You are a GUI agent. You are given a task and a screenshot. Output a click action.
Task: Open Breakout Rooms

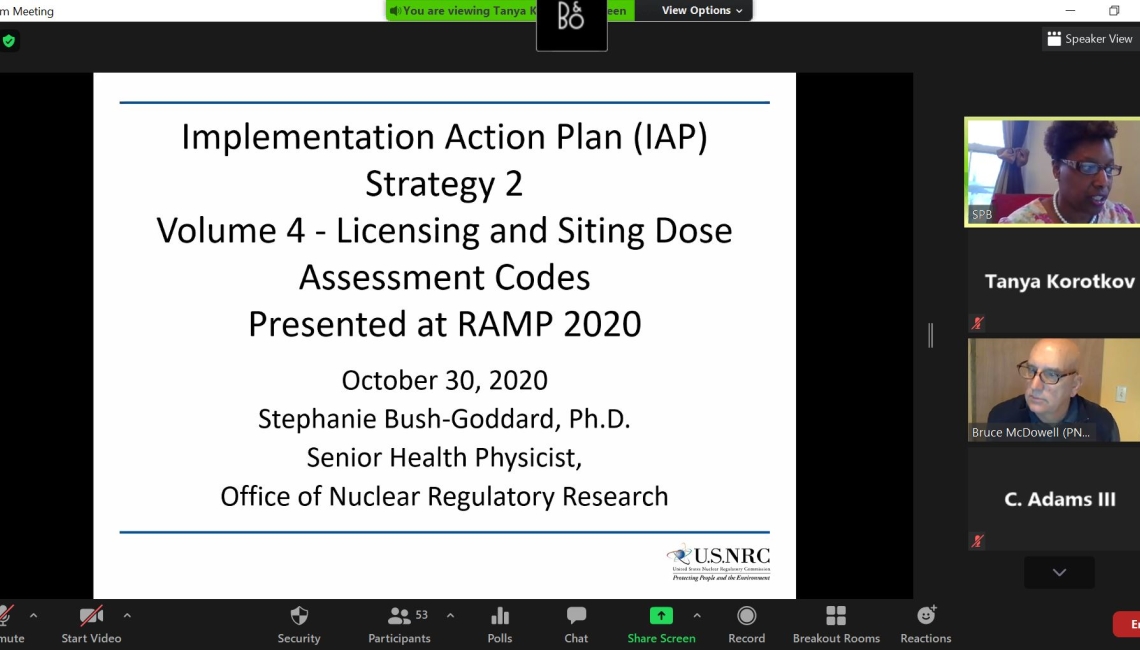click(x=836, y=616)
